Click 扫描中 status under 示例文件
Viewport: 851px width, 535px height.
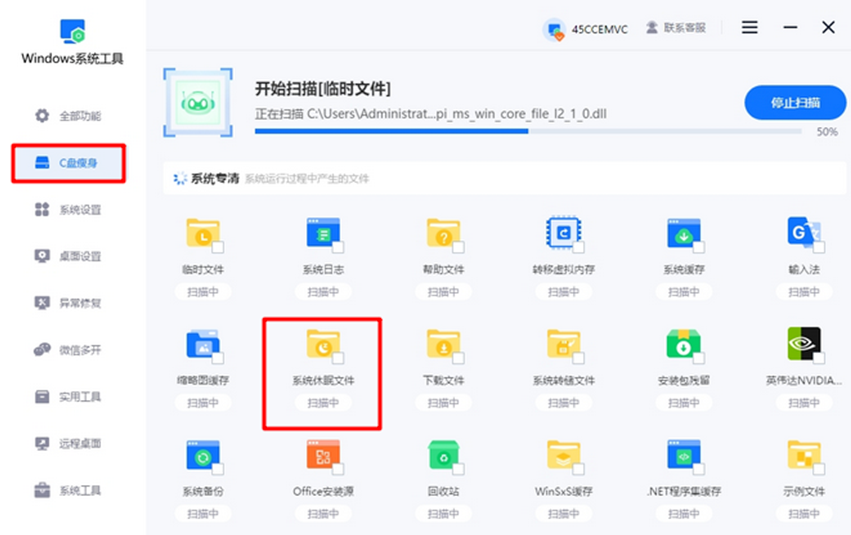click(x=804, y=513)
